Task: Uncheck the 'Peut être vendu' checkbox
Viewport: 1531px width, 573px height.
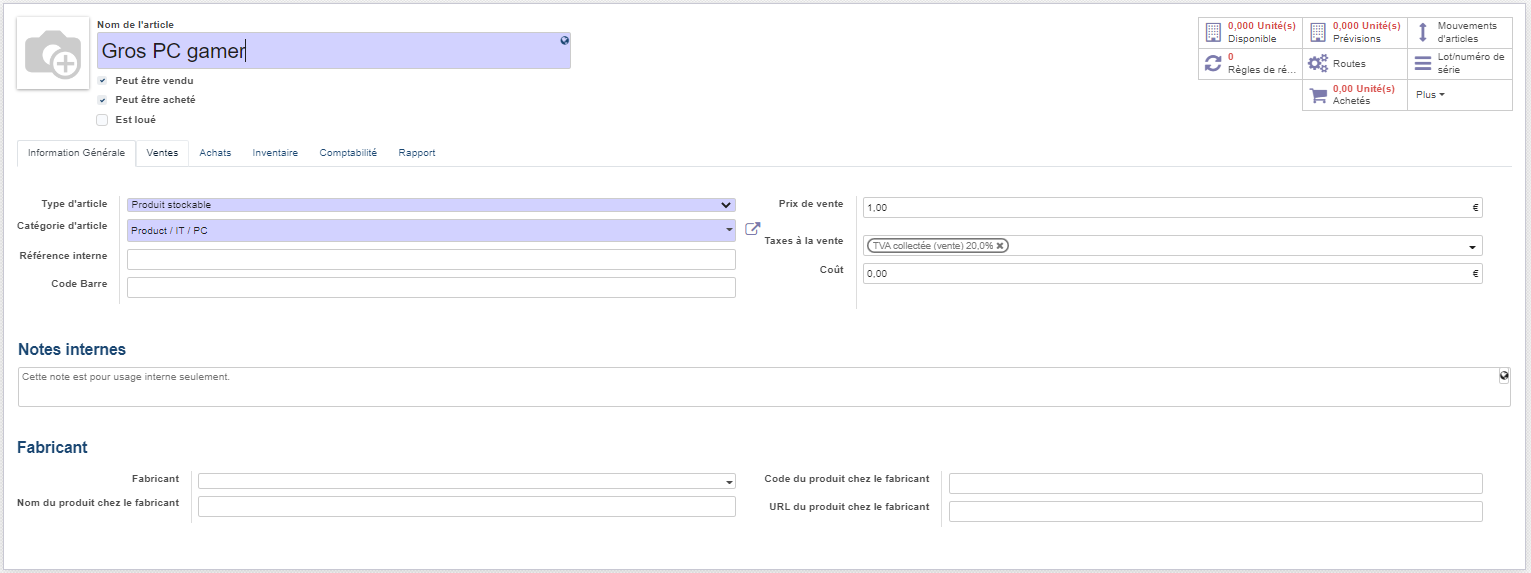Action: (x=102, y=80)
